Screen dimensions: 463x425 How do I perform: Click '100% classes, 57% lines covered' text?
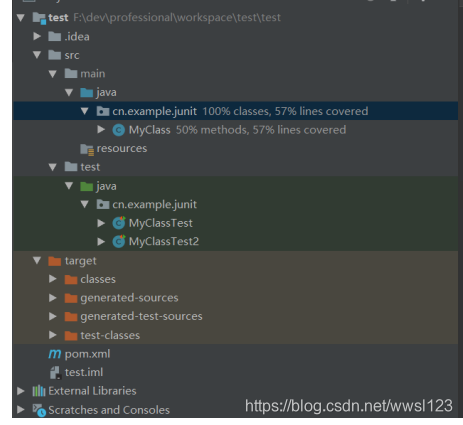point(285,111)
